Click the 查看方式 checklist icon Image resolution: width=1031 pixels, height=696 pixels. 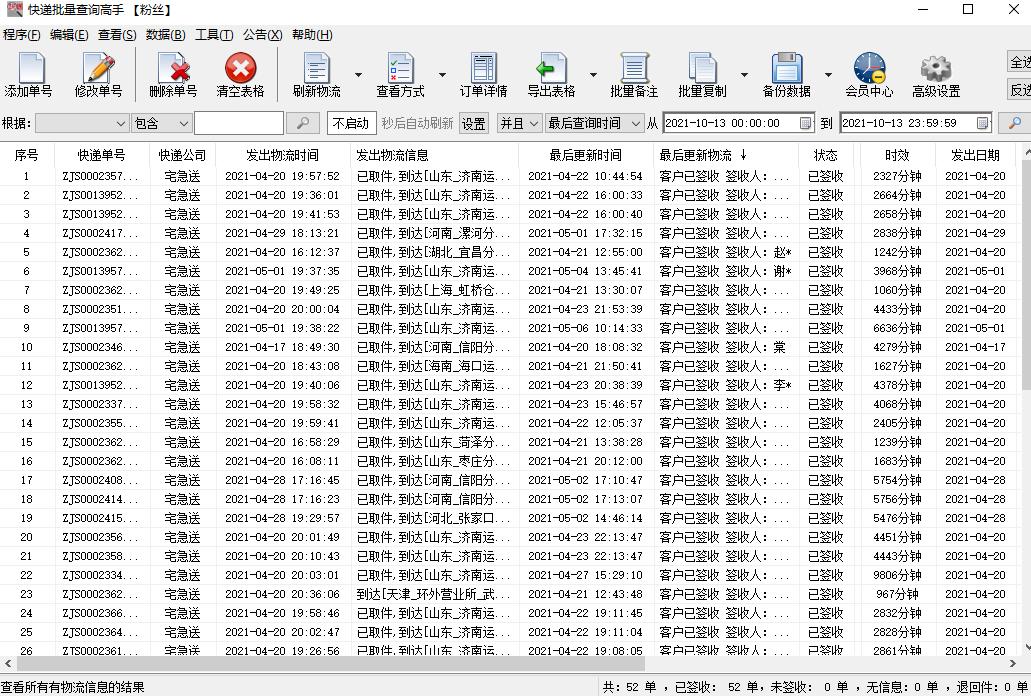400,68
